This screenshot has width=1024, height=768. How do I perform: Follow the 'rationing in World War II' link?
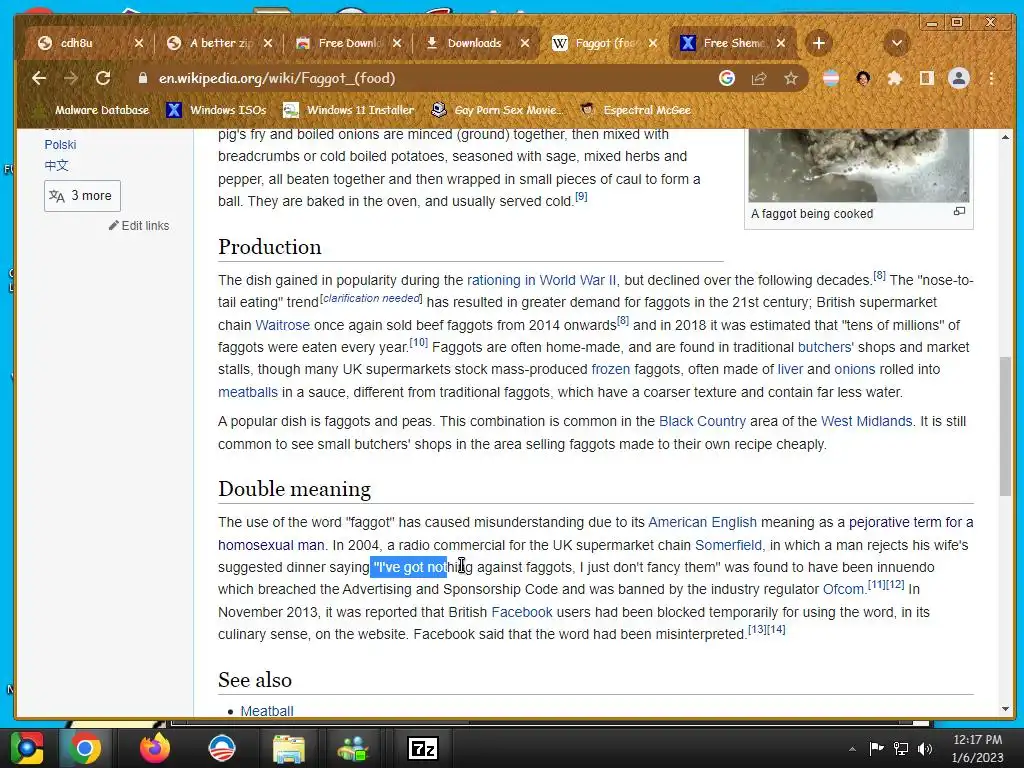tap(541, 280)
